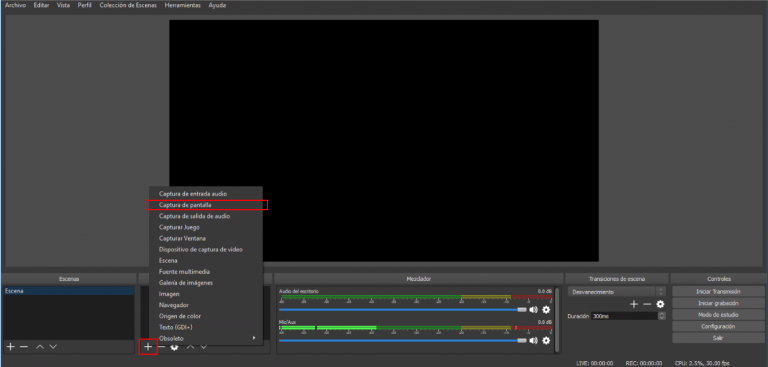768x367 pixels.
Task: Open the Archivo menu
Action: pos(15,5)
